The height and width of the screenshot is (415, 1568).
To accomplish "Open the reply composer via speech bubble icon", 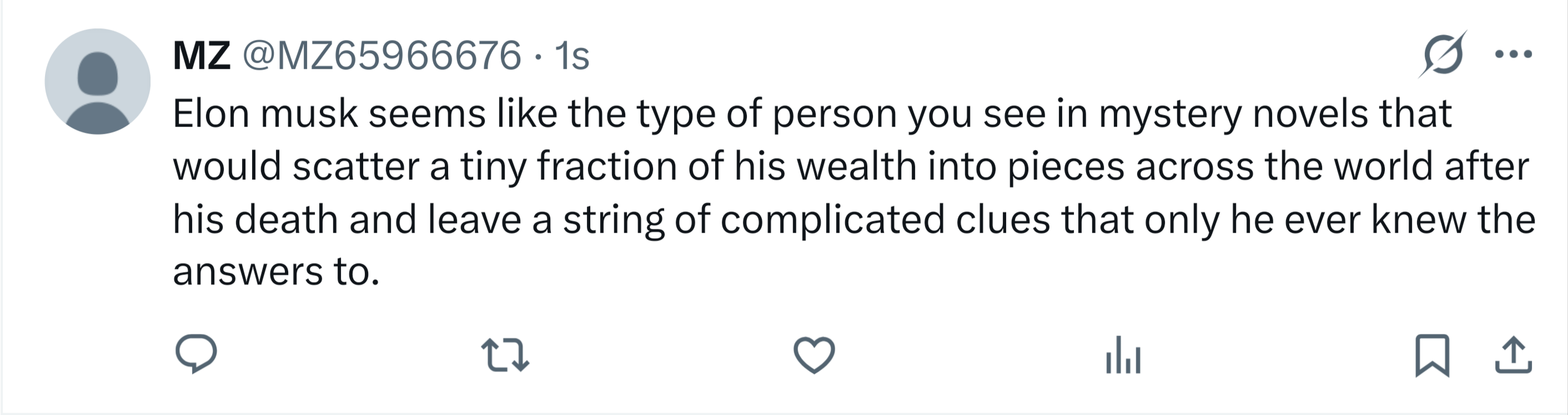I will (x=196, y=354).
